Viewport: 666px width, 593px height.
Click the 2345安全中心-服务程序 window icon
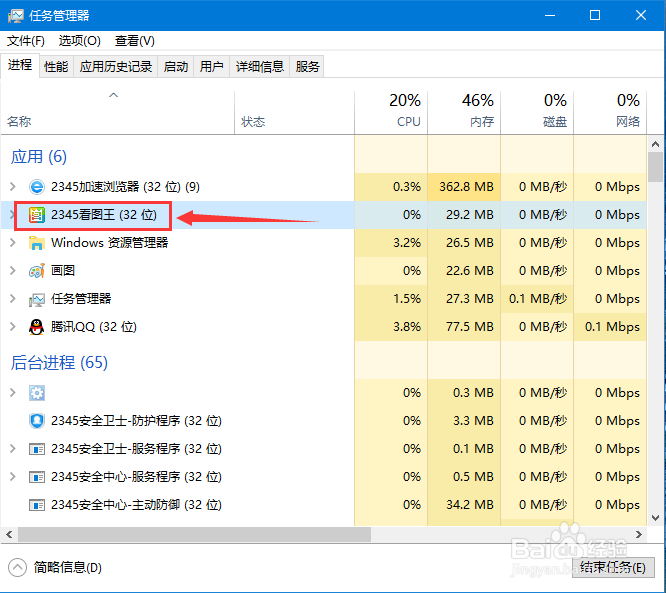point(37,477)
